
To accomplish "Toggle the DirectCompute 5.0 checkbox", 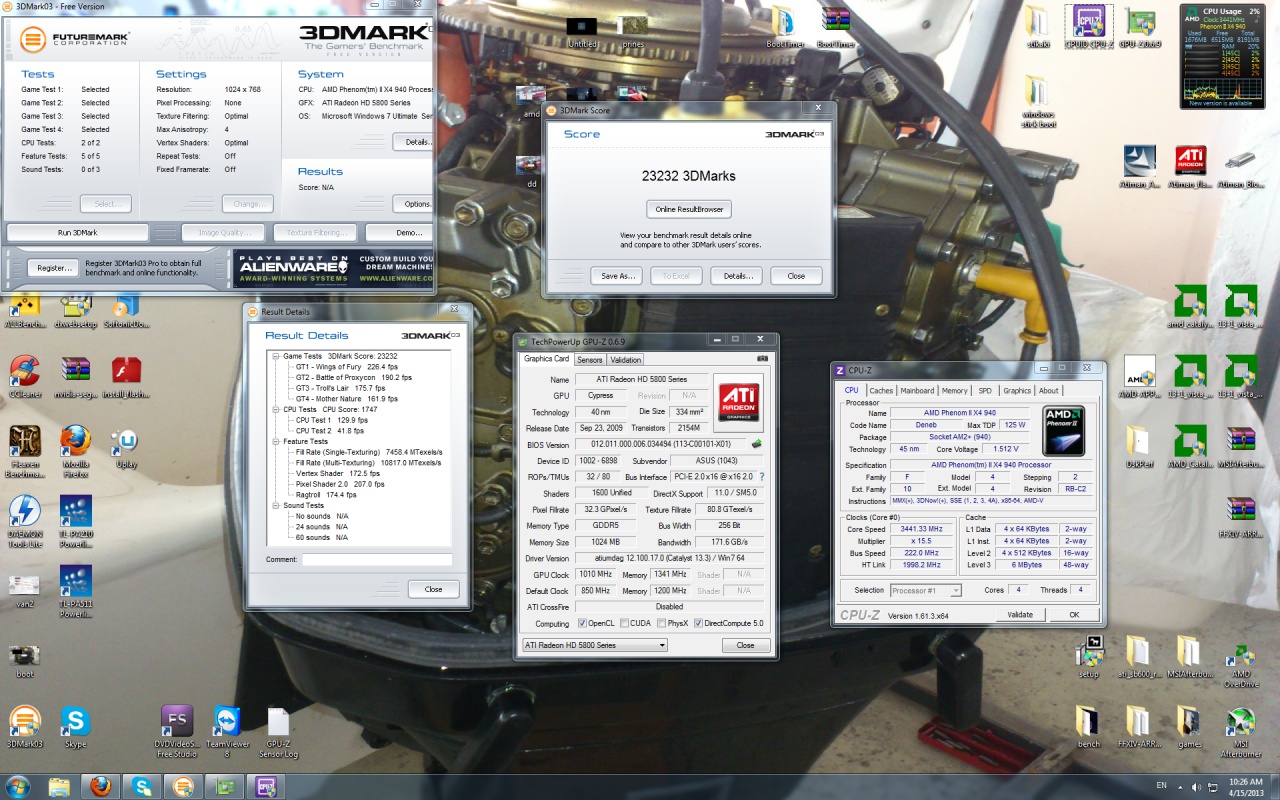I will pyautogui.click(x=698, y=623).
